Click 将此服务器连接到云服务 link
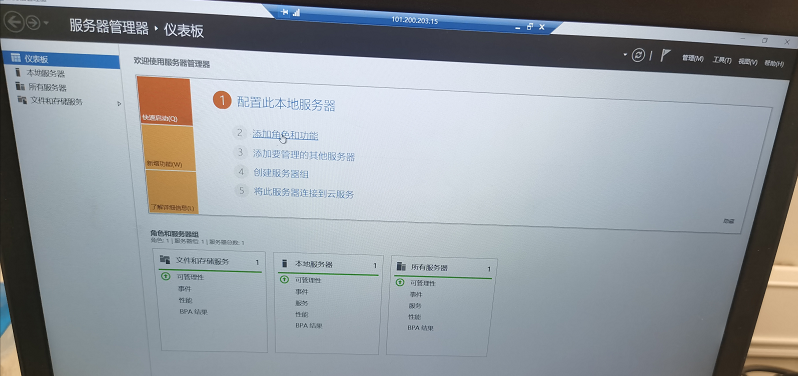798x376 pixels. click(303, 193)
